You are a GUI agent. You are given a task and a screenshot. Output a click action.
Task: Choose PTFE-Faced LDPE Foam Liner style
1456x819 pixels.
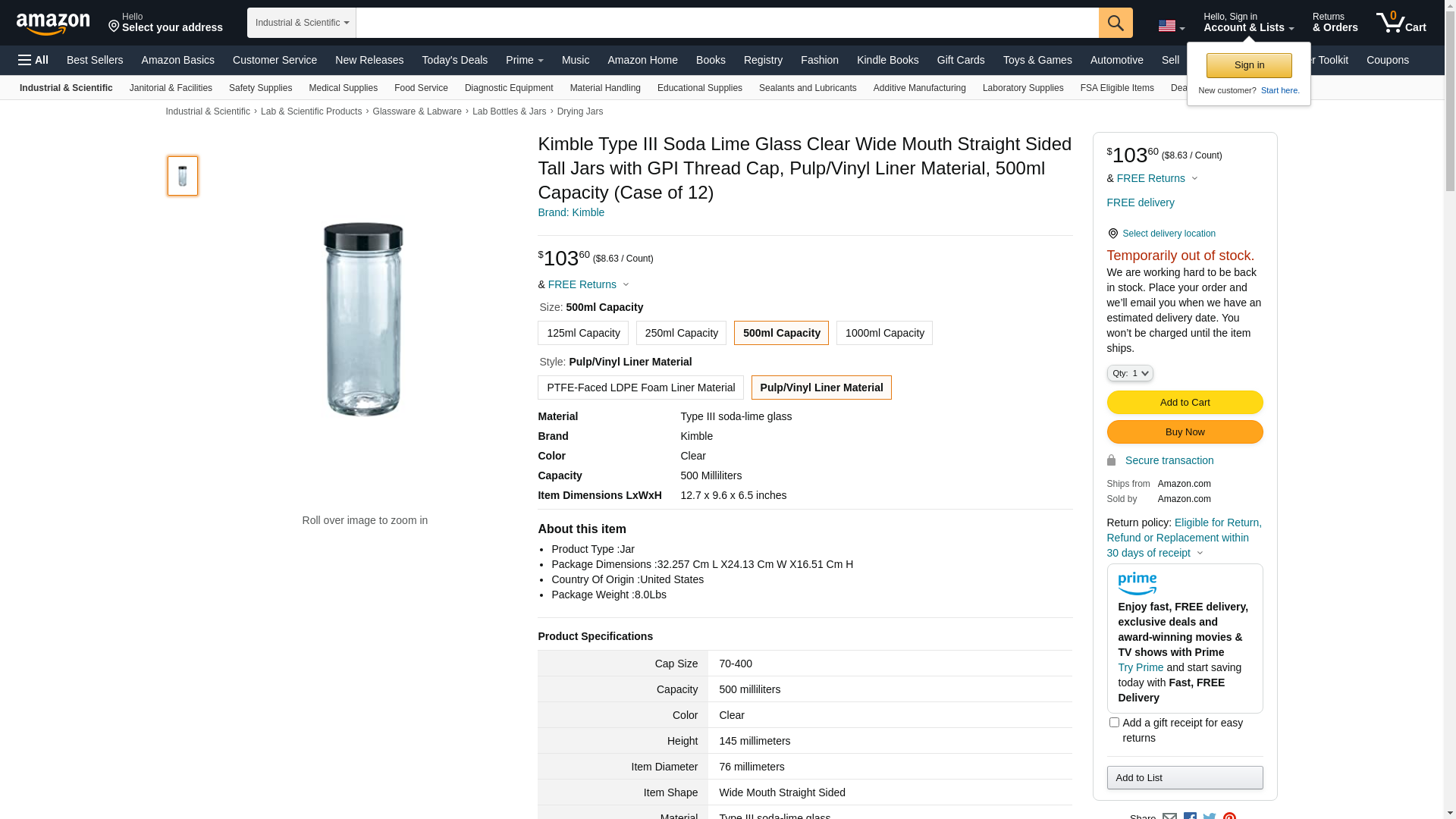pos(640,388)
